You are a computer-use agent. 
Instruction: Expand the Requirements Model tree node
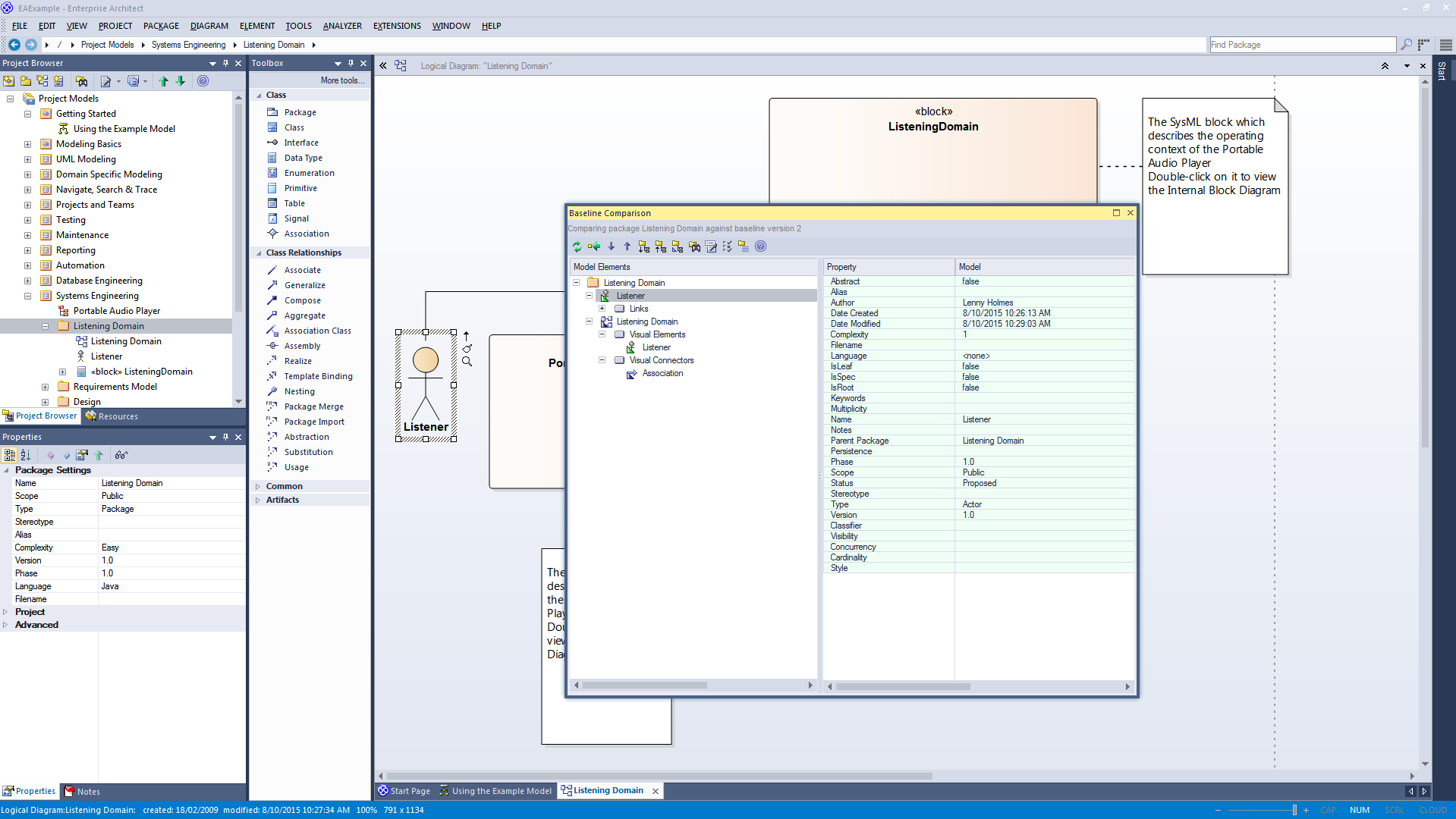45,387
